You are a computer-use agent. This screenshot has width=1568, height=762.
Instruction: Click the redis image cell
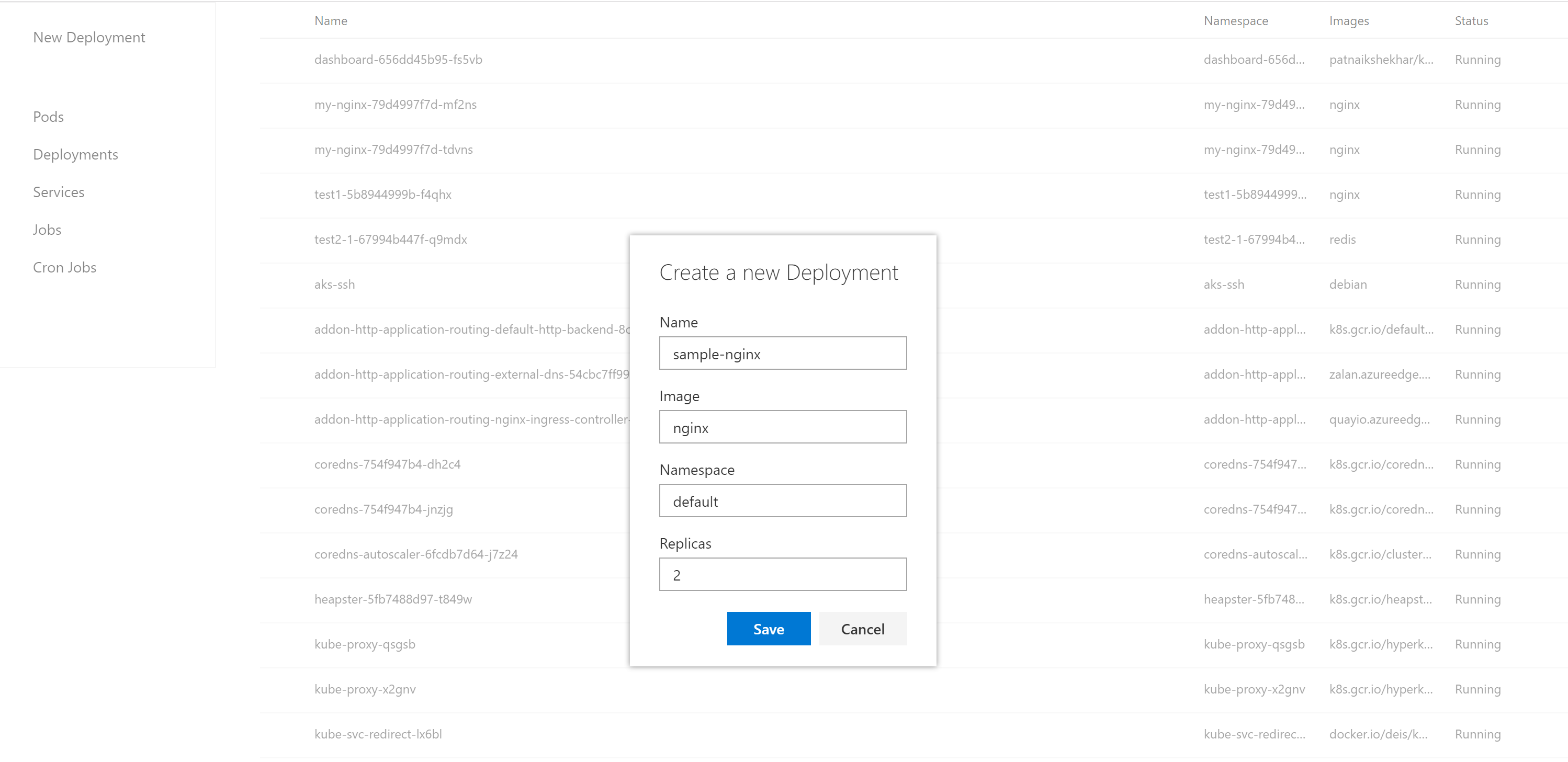pyautogui.click(x=1342, y=240)
